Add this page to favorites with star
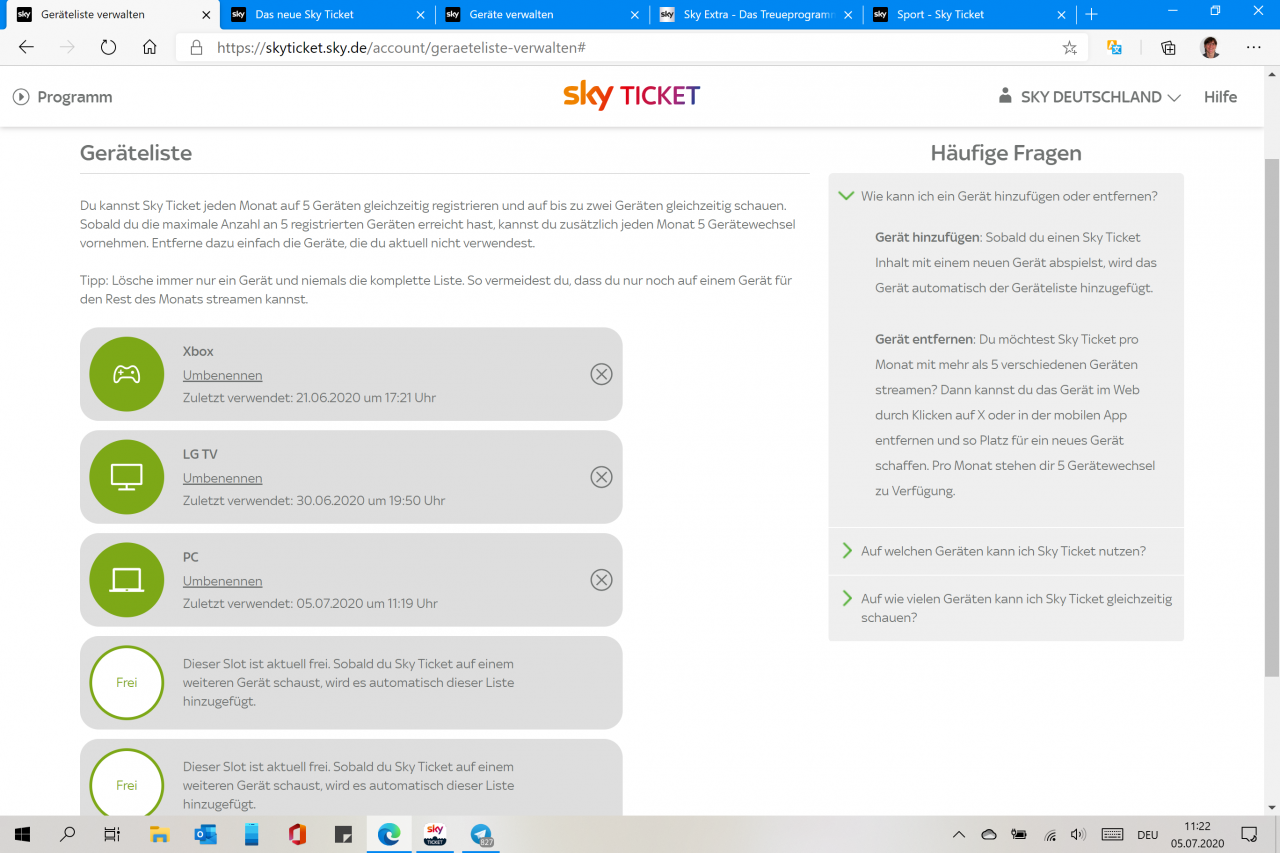1280x853 pixels. coord(1069,48)
